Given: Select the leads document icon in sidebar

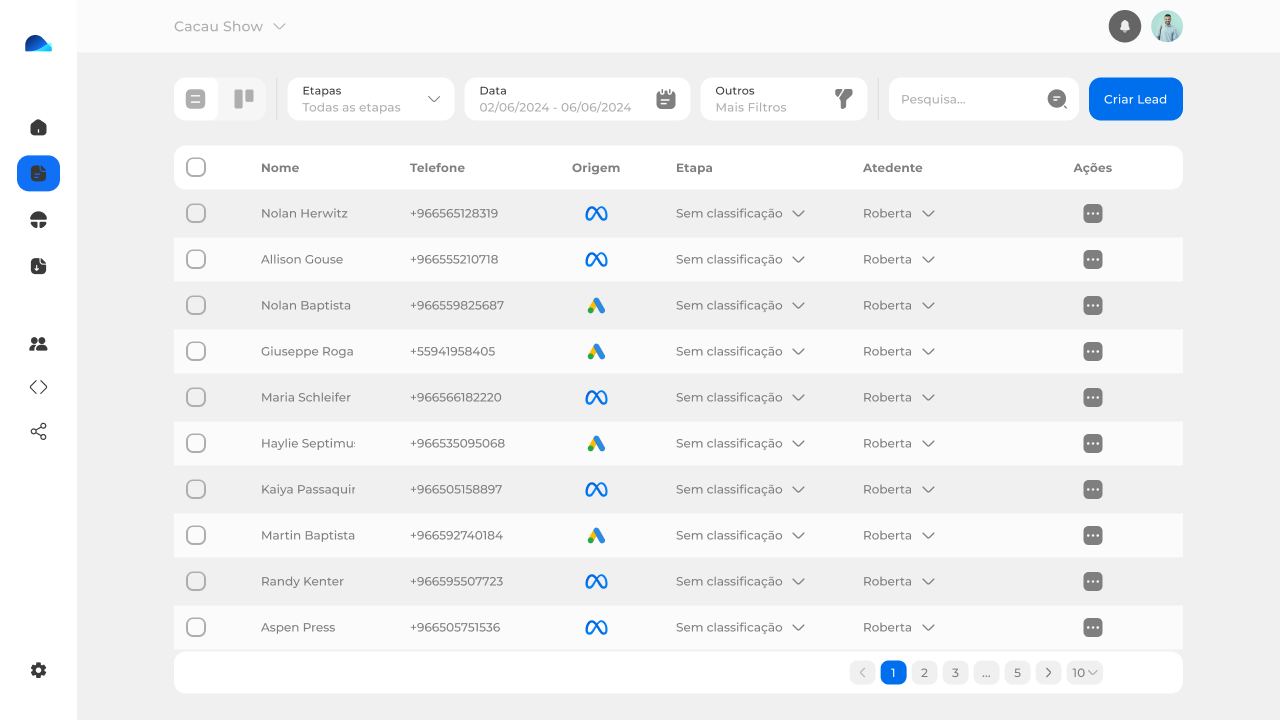Looking at the screenshot, I should click(x=38, y=173).
